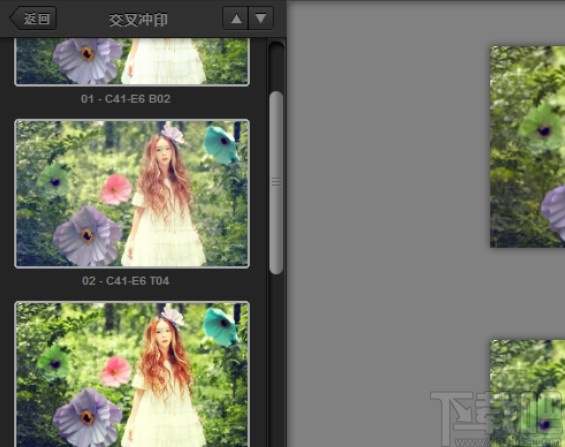The height and width of the screenshot is (447, 565).
Task: Click the lower preview image on canvas
Action: pos(528,393)
